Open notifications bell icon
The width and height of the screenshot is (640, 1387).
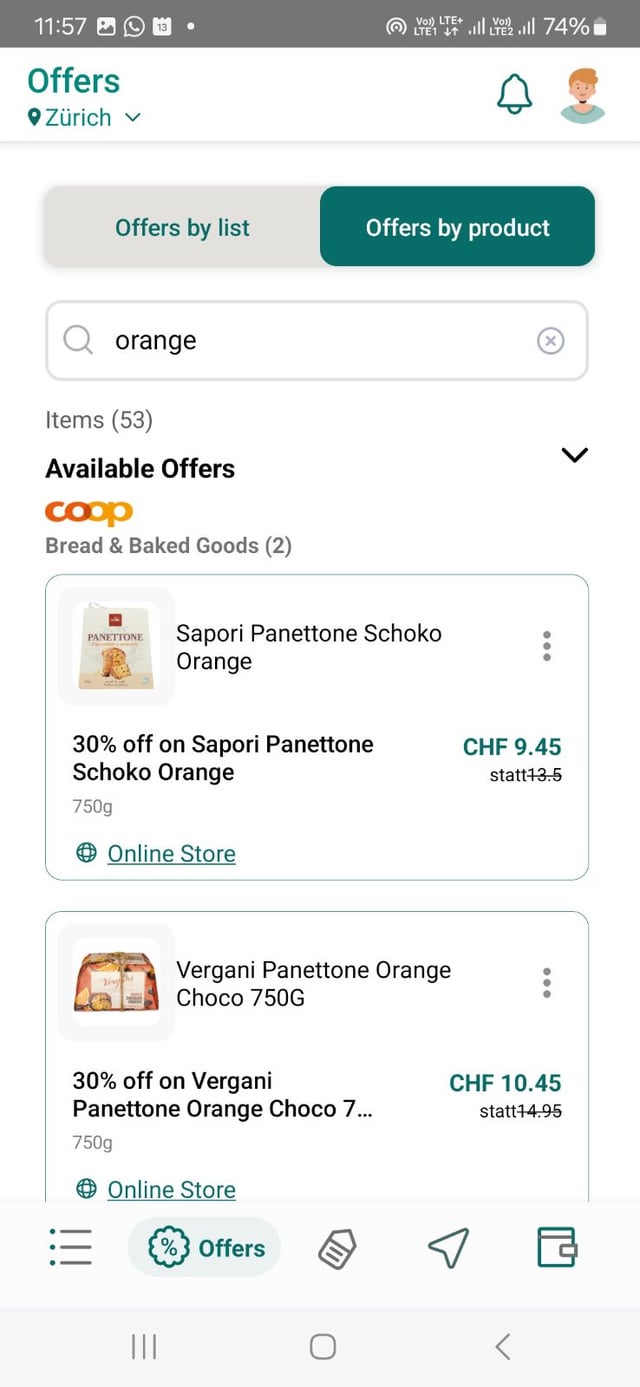coord(514,95)
